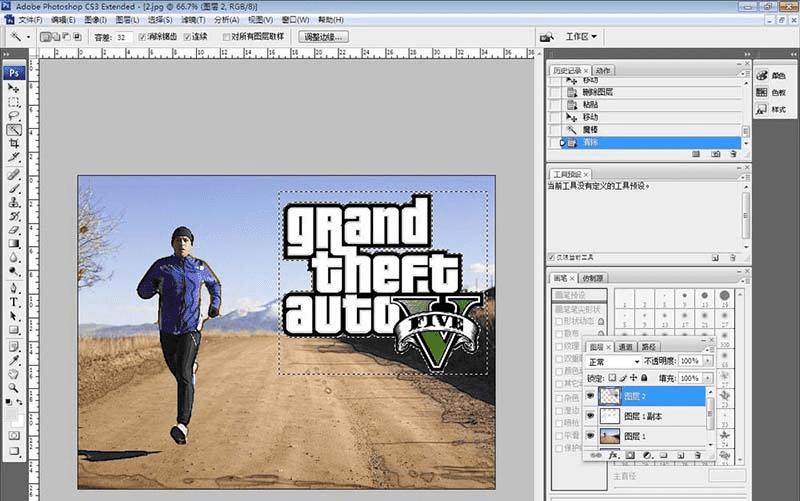This screenshot has width=800, height=501.
Task: Delete current state in History panel
Action: 733,154
